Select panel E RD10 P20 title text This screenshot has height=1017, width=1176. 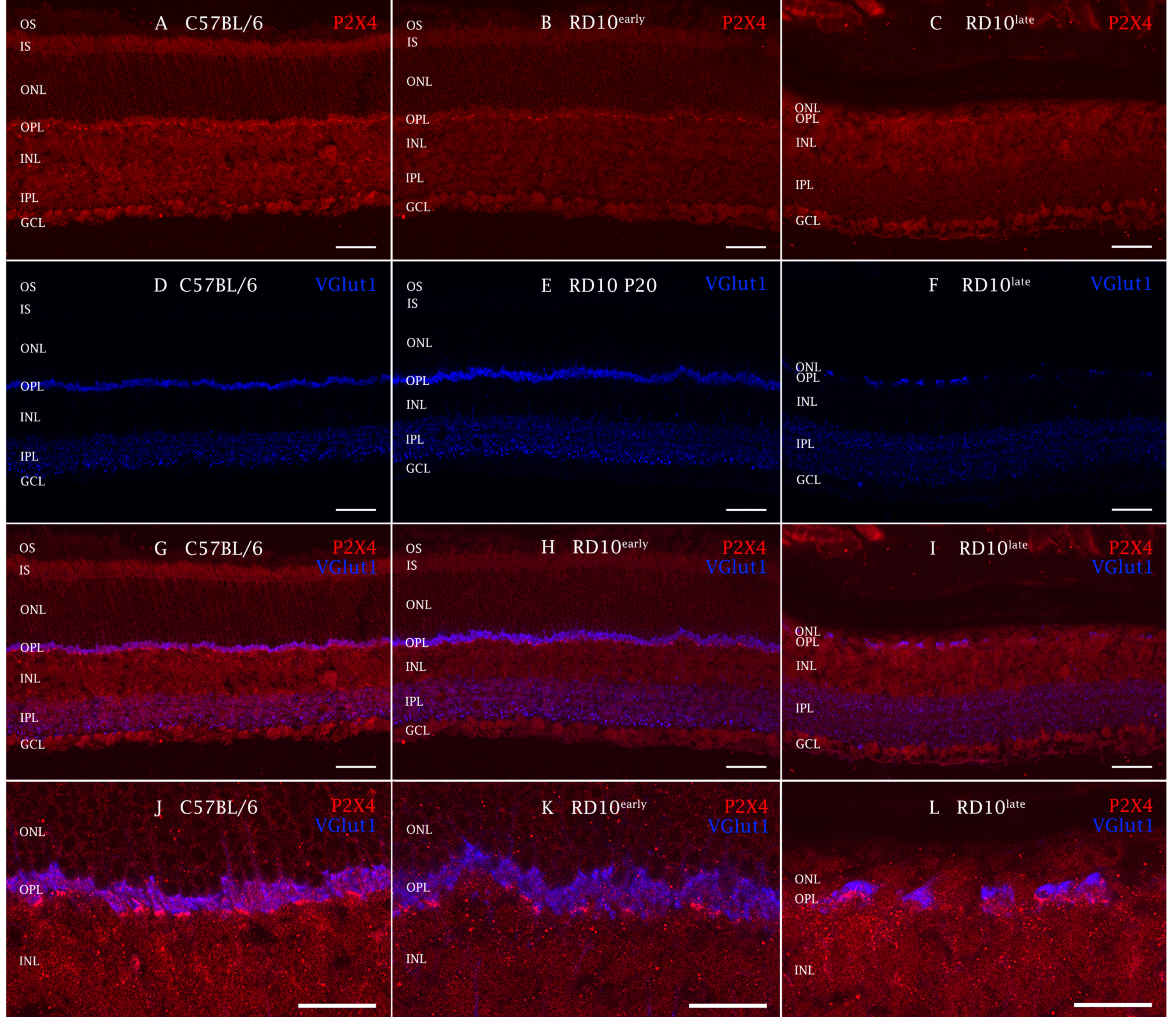(612, 285)
